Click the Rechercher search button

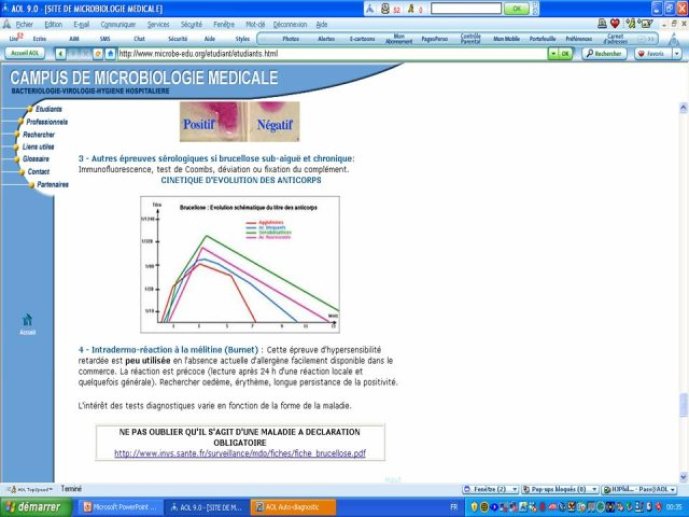[x=604, y=54]
